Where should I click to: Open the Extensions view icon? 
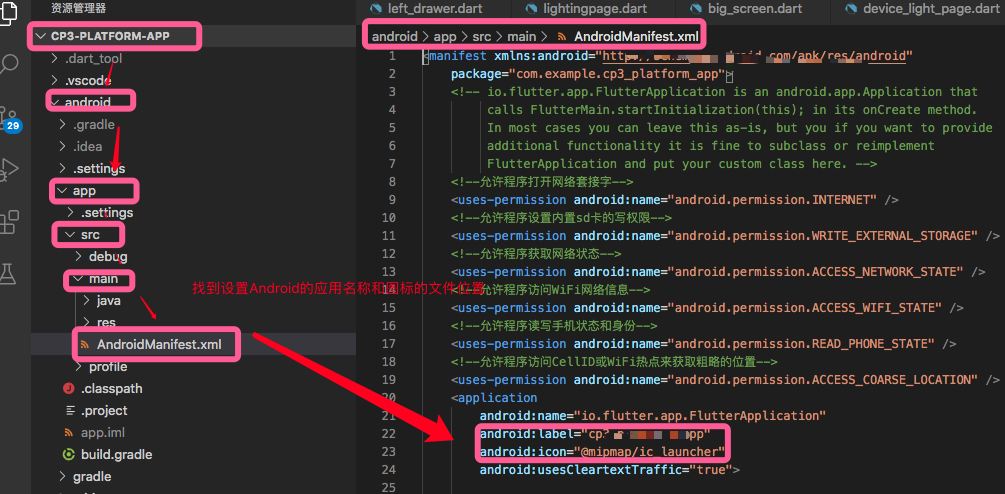tap(10, 222)
